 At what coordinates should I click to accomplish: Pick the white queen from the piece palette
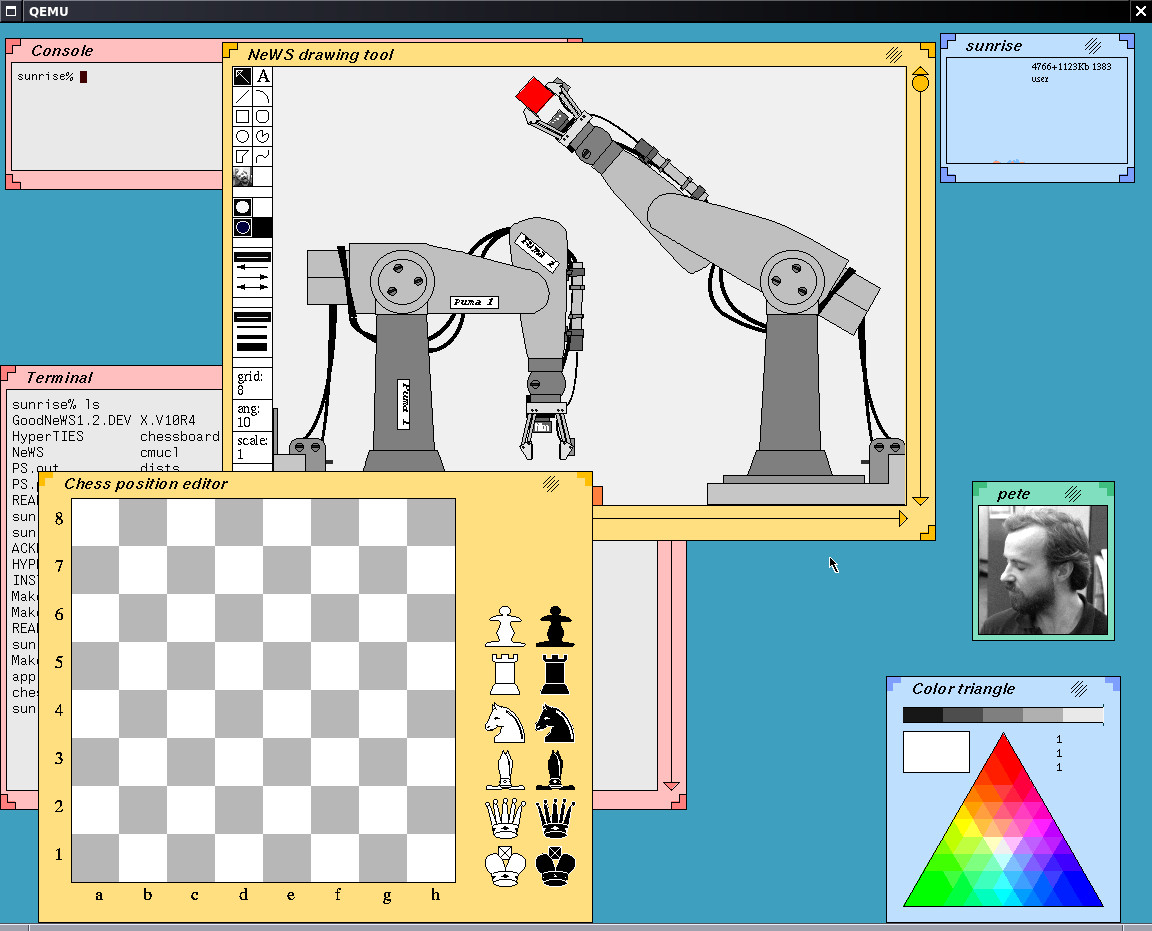(x=505, y=820)
